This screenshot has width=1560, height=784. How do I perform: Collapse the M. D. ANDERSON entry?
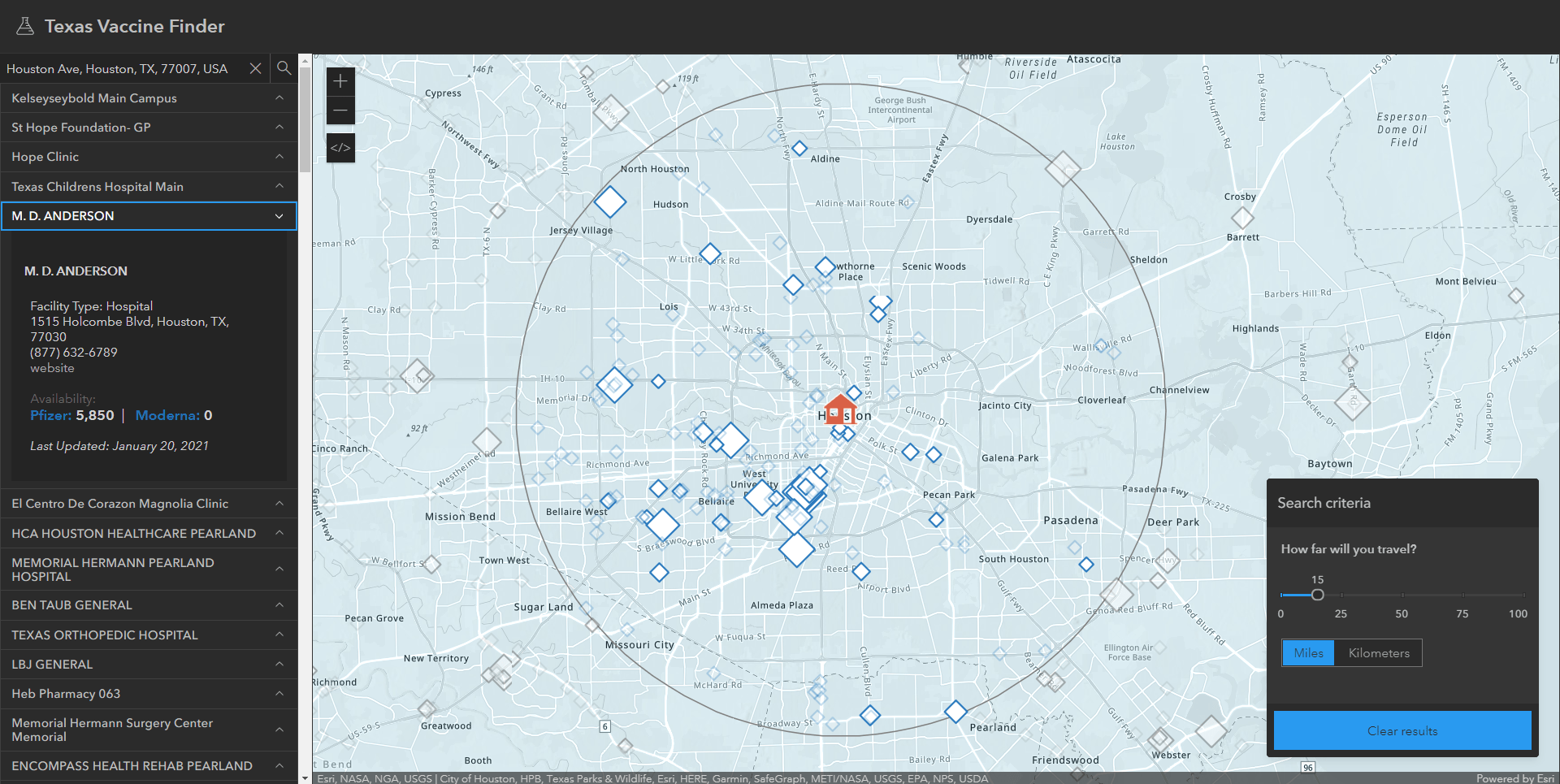click(149, 216)
